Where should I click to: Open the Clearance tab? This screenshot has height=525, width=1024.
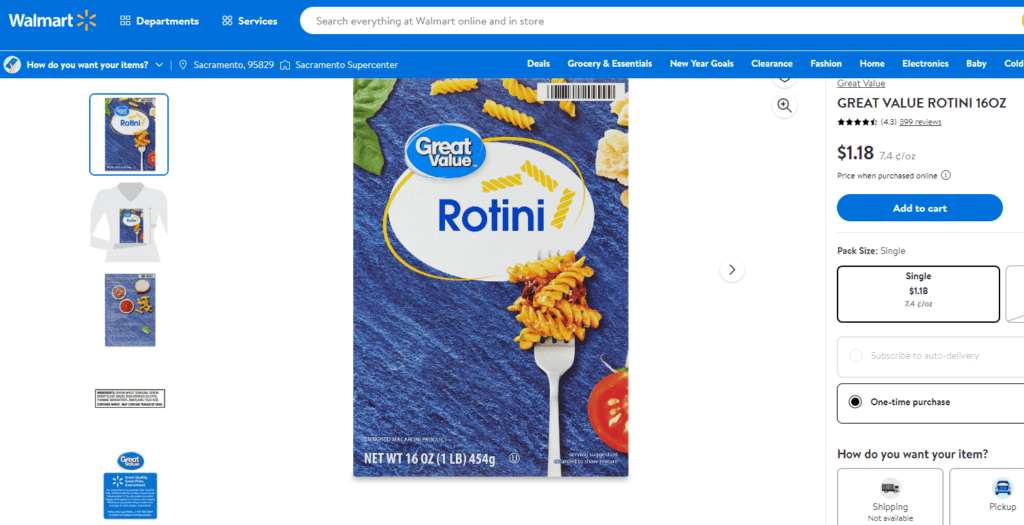point(771,64)
